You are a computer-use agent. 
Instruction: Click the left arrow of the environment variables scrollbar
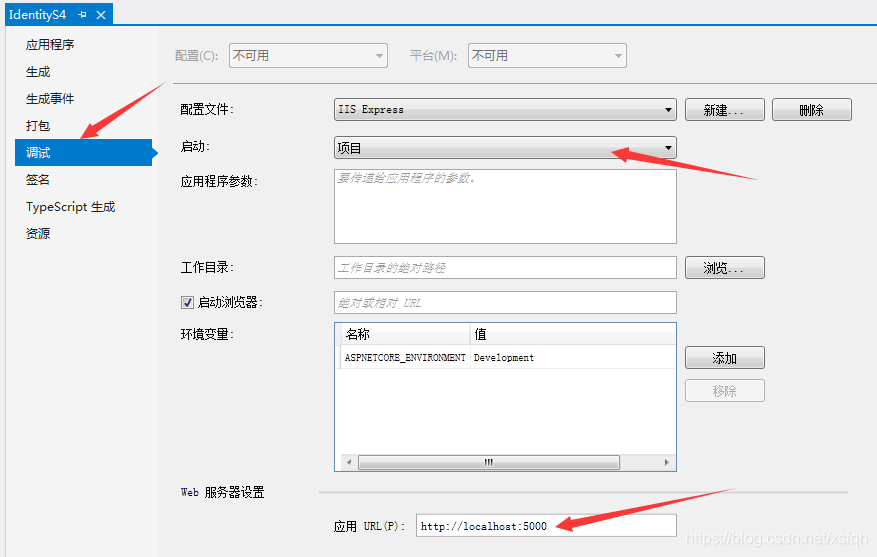point(349,462)
